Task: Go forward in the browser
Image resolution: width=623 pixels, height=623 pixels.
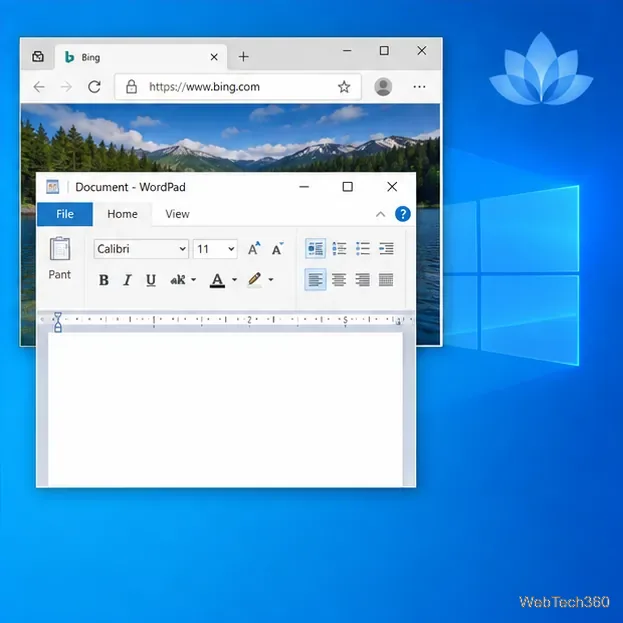Action: point(66,87)
